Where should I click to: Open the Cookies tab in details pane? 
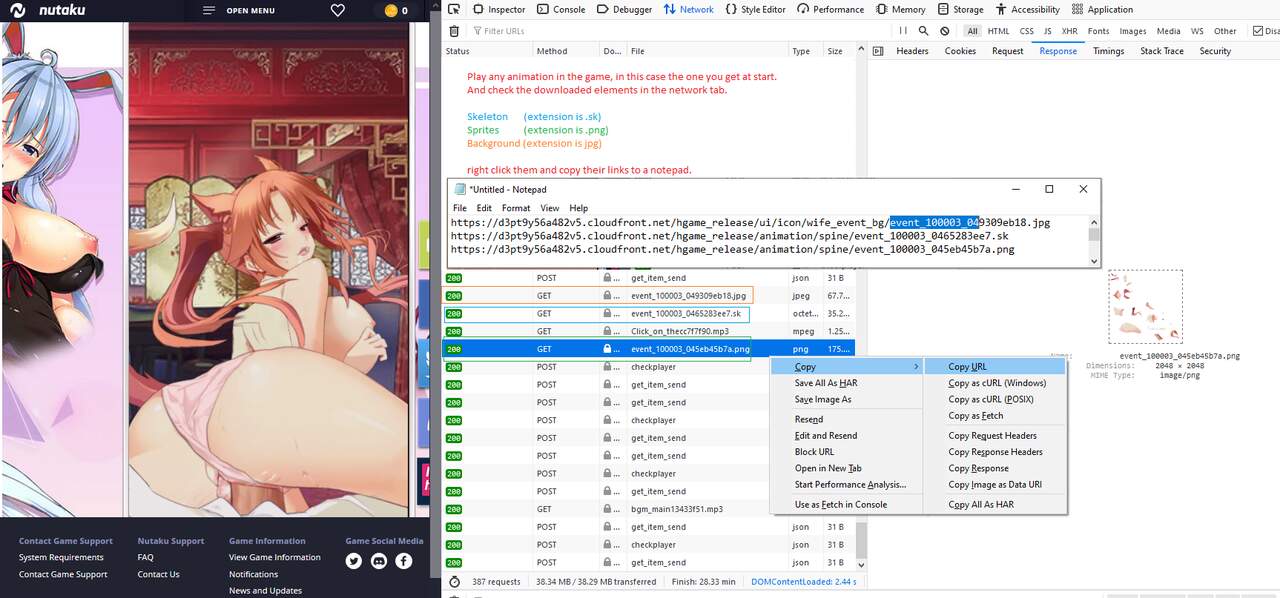coord(960,51)
